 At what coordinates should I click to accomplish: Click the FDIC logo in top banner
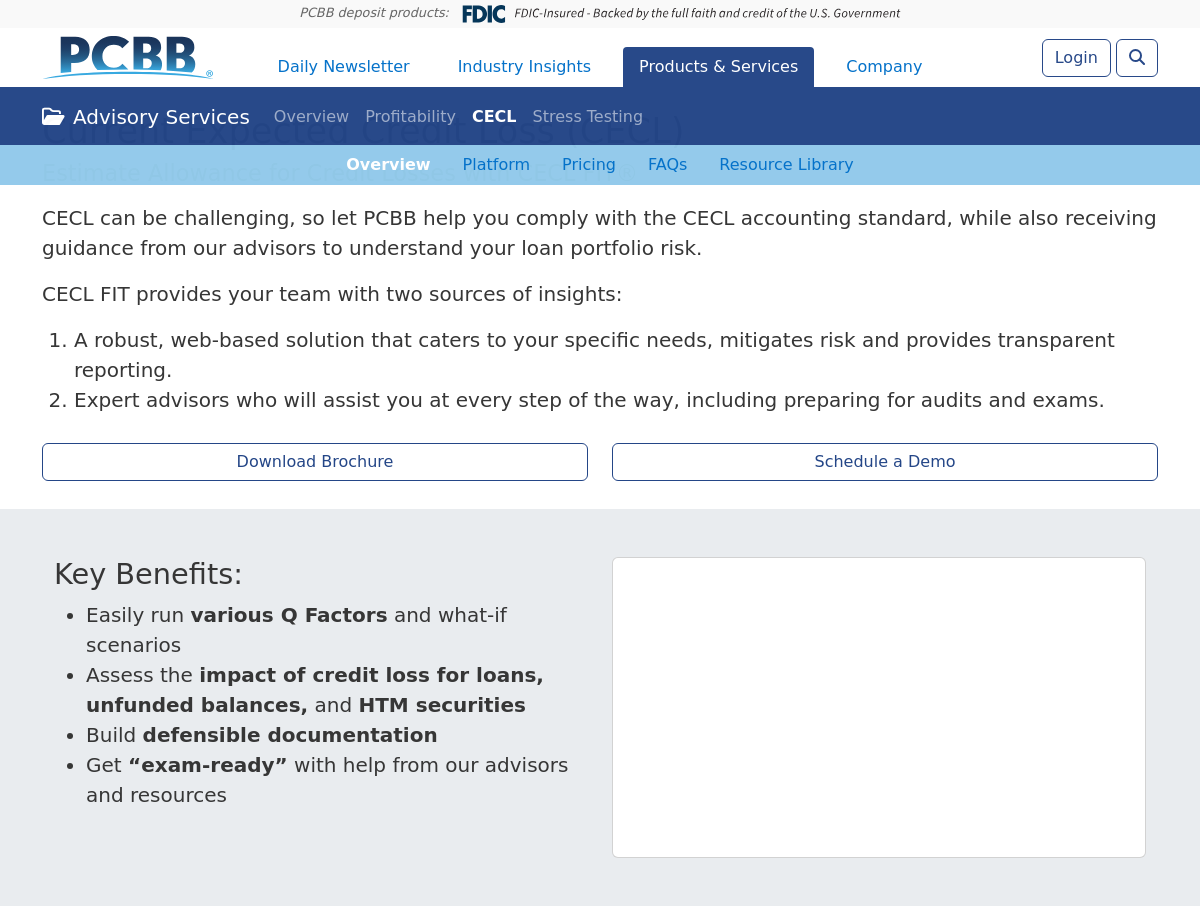click(x=483, y=14)
